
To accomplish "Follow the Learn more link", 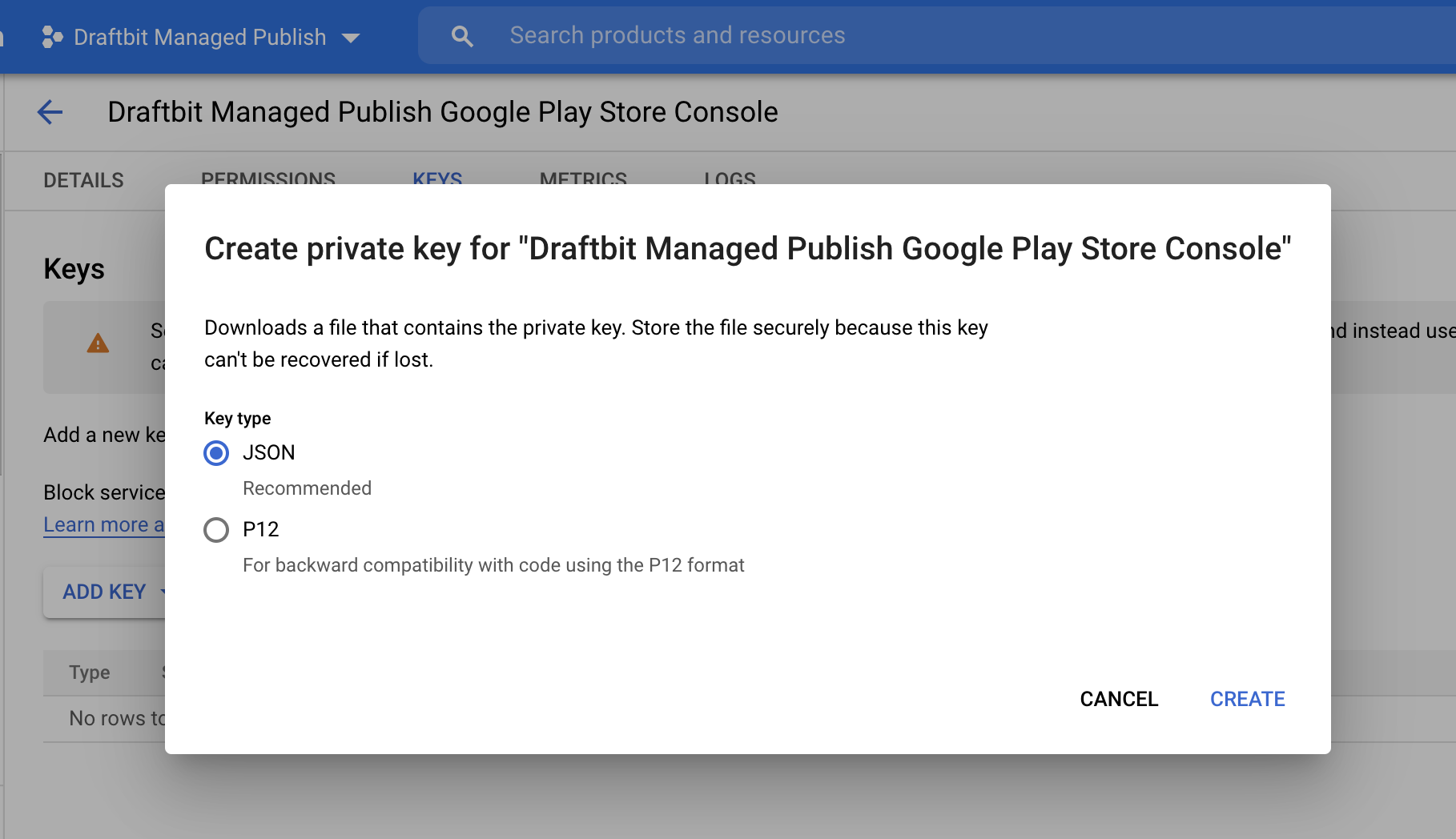I will click(x=104, y=525).
